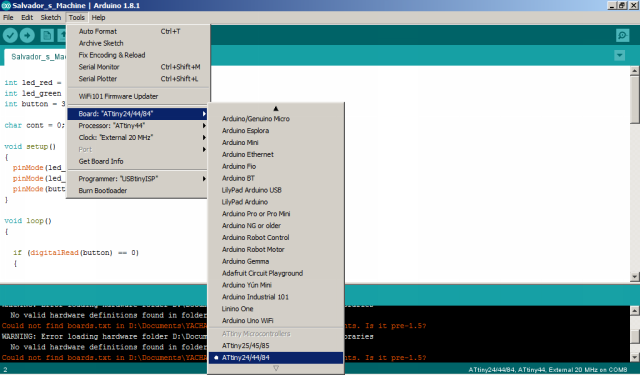This screenshot has height=375, width=640.
Task: Expand the Clock External 20 MHz submenu
Action: coord(138,138)
